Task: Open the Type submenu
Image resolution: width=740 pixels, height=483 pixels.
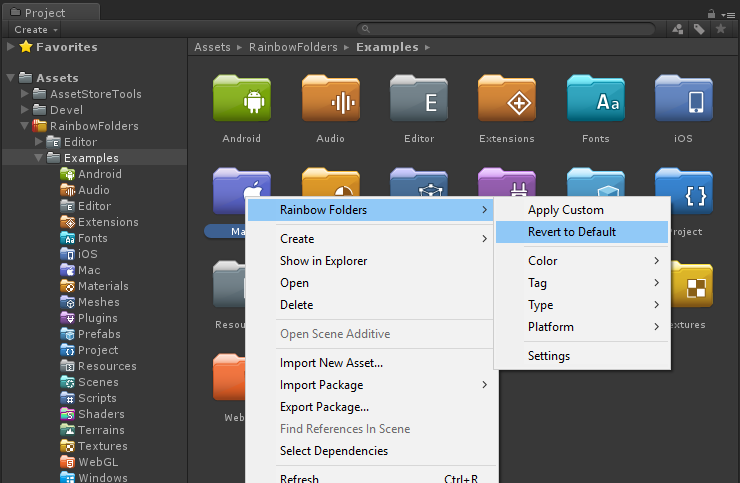Action: pyautogui.click(x=582, y=305)
